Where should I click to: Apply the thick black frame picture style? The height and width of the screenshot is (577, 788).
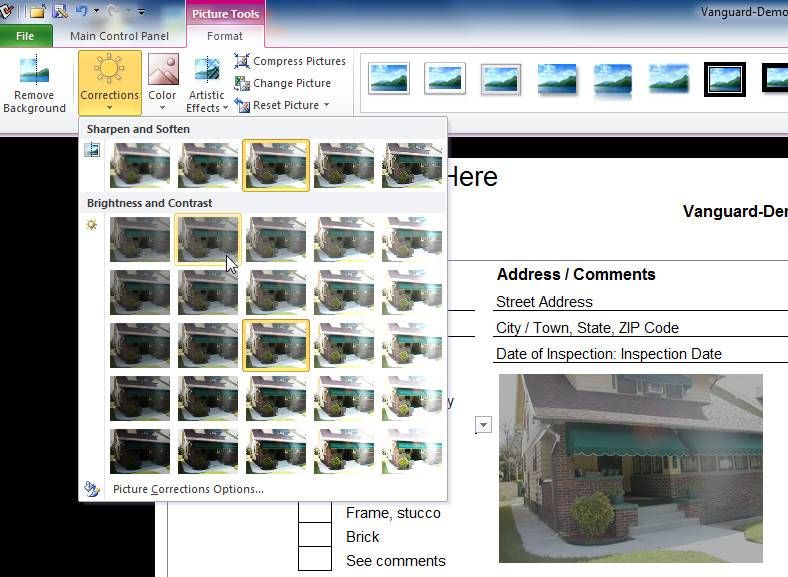725,78
